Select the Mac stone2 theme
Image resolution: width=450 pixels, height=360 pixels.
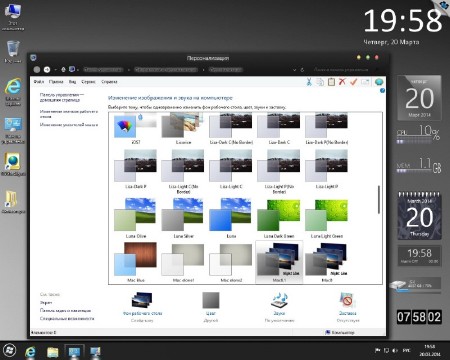pyautogui.click(x=231, y=262)
